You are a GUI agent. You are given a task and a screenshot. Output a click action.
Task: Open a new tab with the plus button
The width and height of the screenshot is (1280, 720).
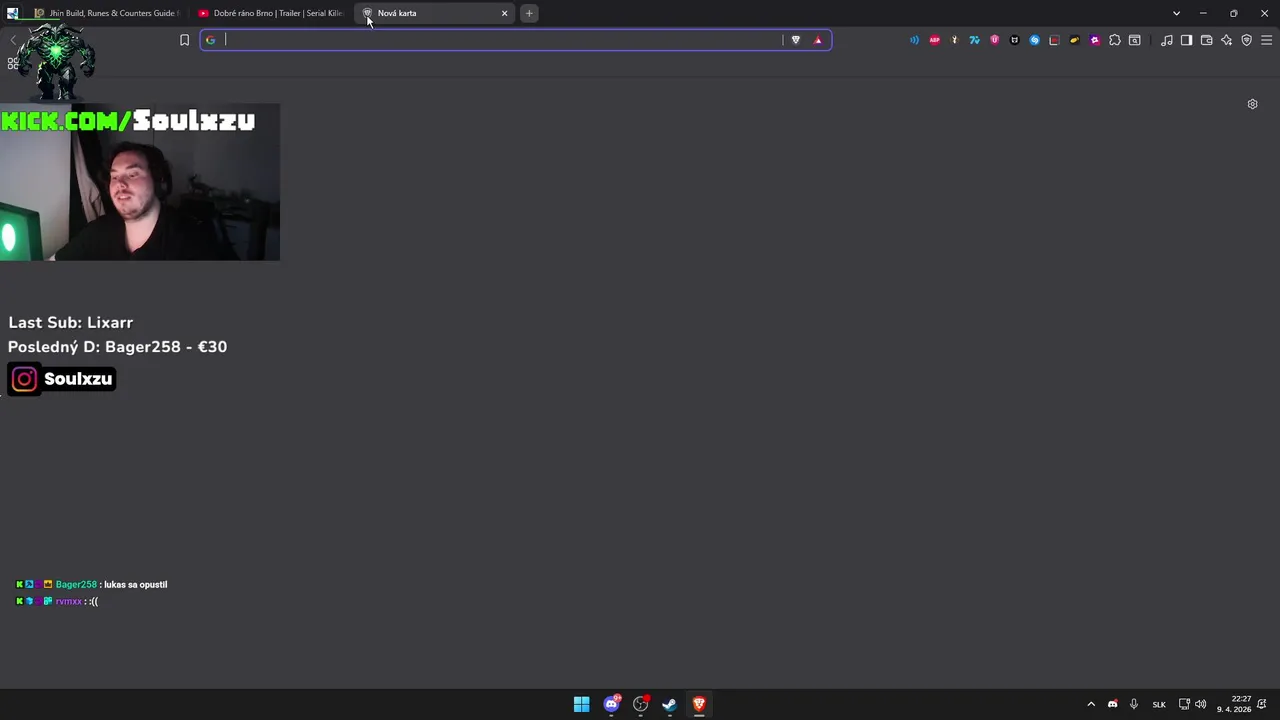[x=529, y=13]
